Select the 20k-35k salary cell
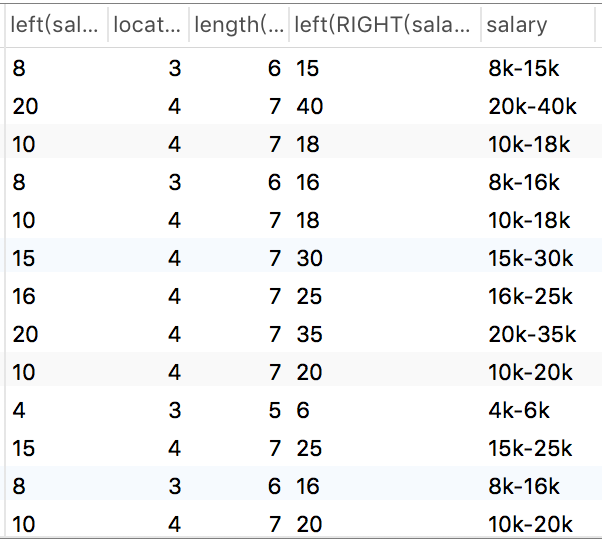602x540 pixels. 532,335
